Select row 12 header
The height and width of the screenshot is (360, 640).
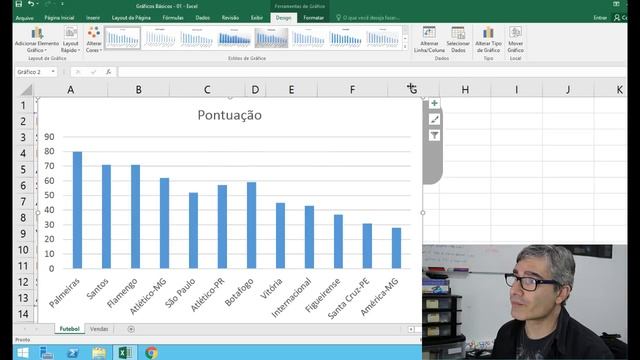click(x=23, y=282)
